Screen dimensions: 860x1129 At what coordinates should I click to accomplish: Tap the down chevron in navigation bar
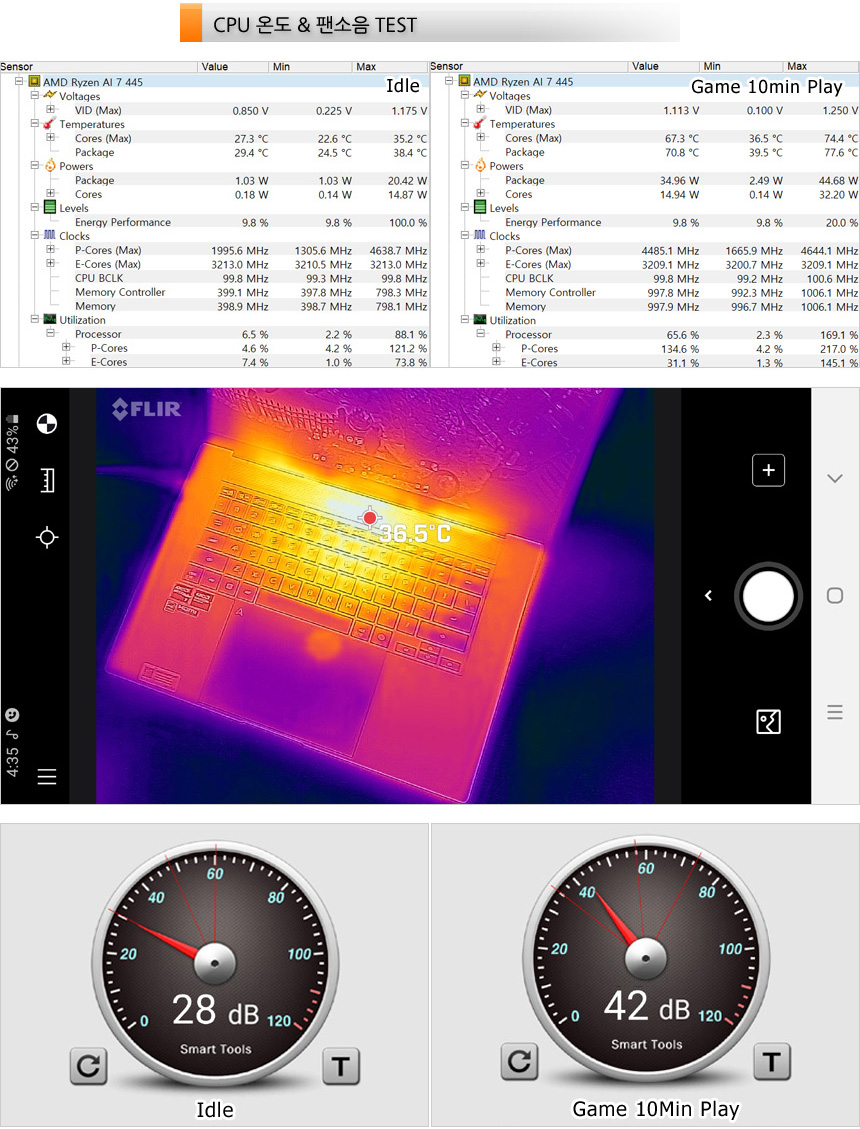point(835,479)
